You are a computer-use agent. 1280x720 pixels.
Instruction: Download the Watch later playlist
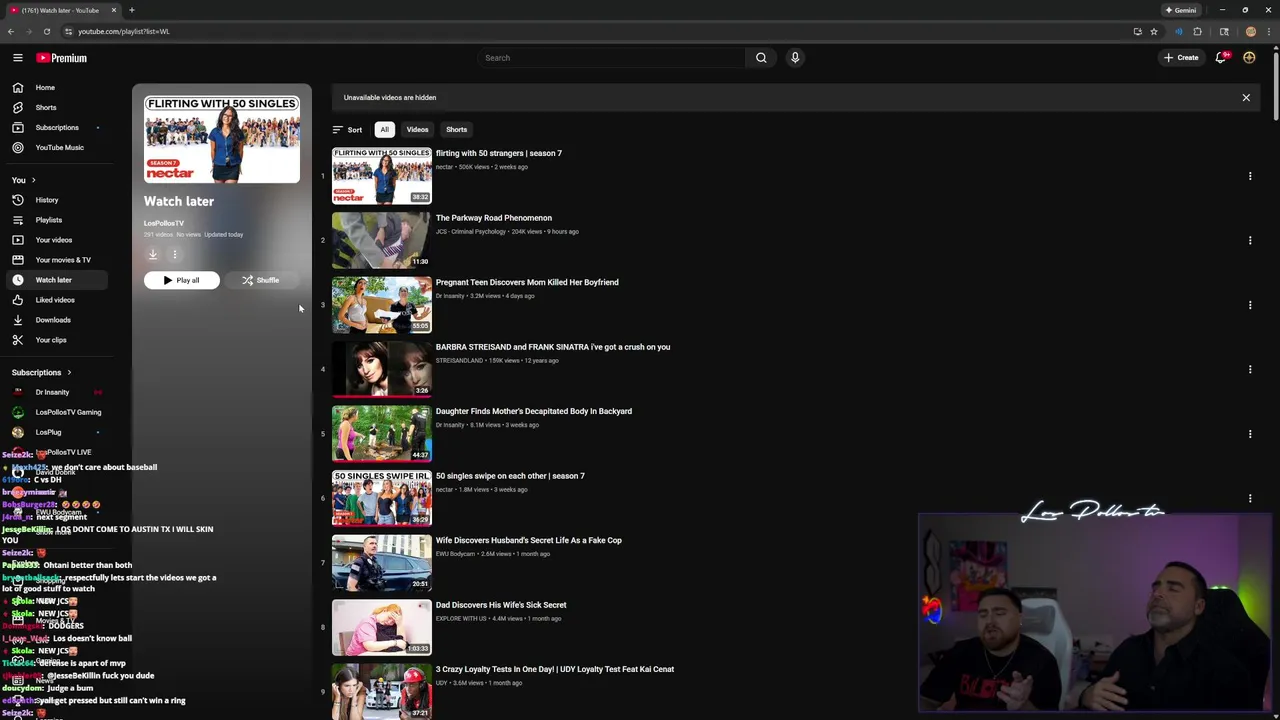click(x=153, y=254)
